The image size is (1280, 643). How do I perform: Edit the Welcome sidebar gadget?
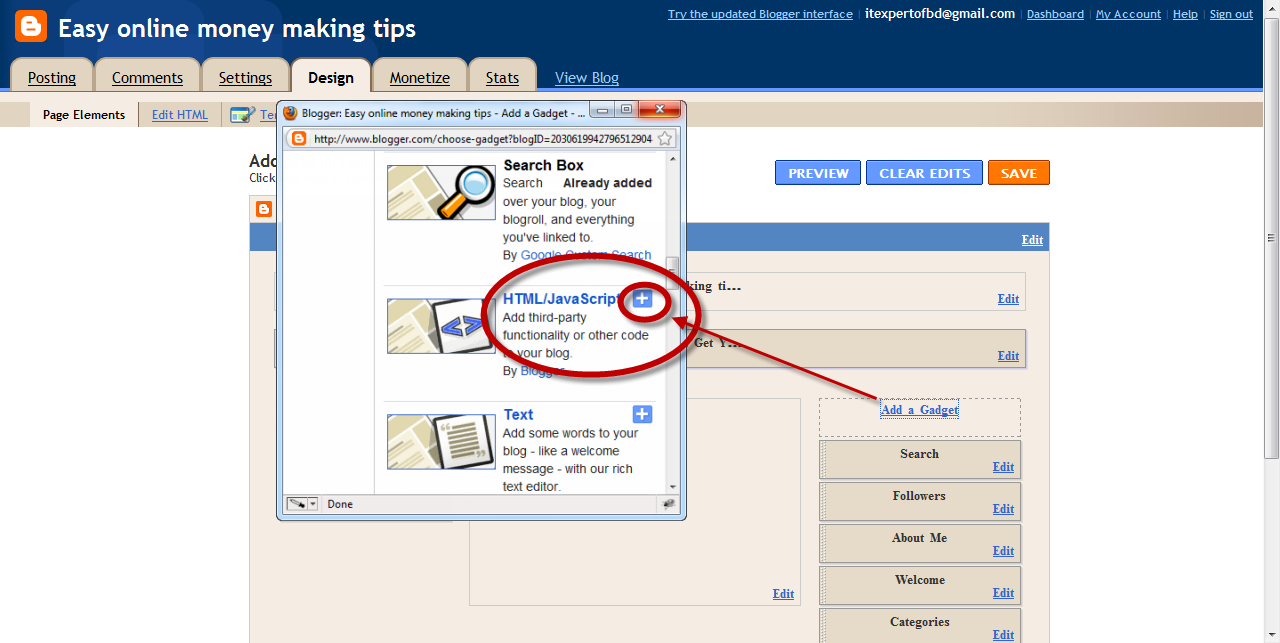(x=1003, y=593)
